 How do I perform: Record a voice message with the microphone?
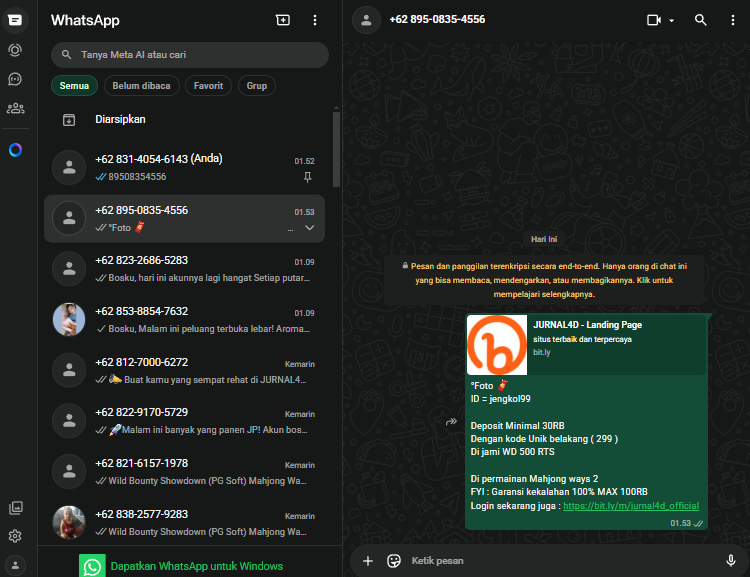(x=730, y=561)
